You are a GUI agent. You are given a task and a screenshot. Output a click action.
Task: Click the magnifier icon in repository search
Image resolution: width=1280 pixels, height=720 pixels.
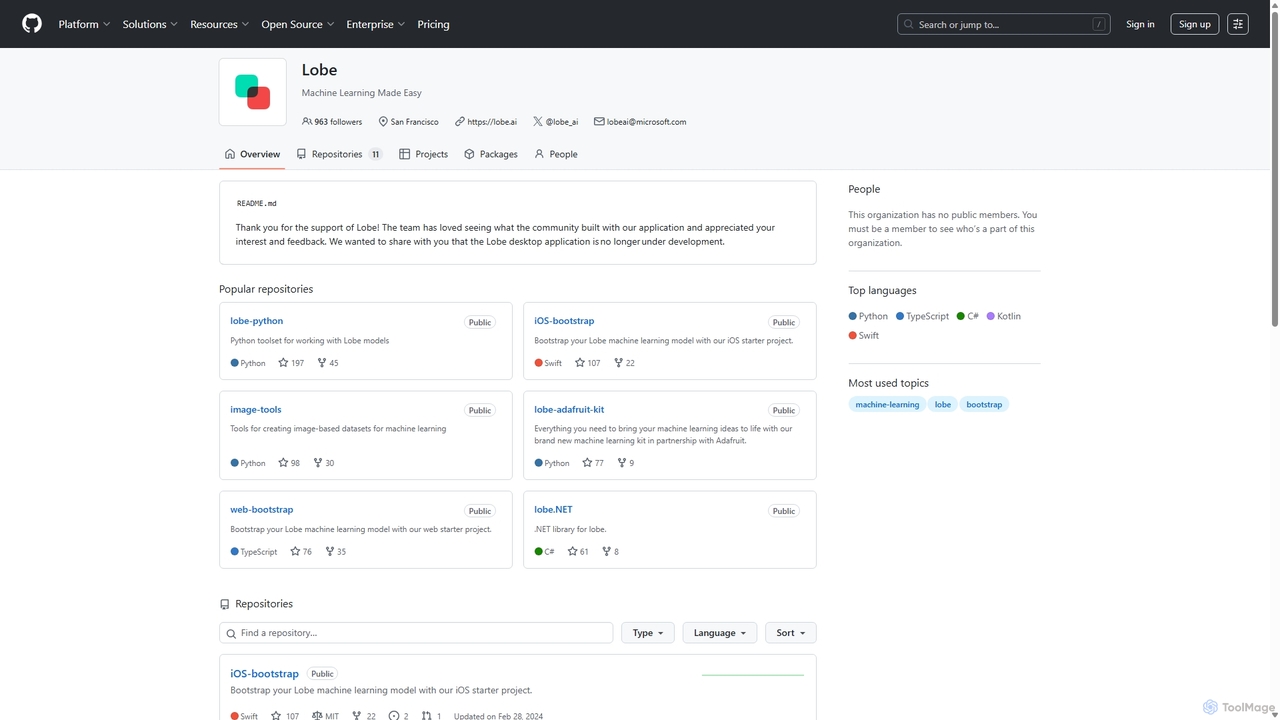[232, 633]
